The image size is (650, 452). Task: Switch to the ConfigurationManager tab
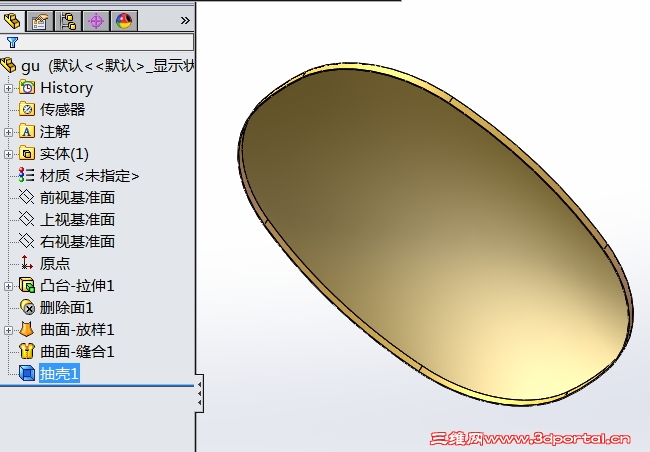coord(68,21)
